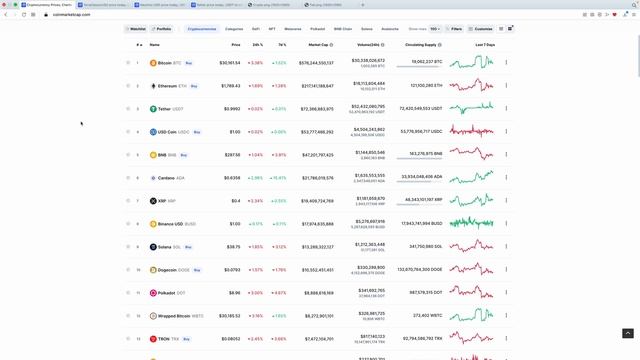Click the Binance USD coin icon
Viewport: 640px width, 360px height.
tap(153, 224)
